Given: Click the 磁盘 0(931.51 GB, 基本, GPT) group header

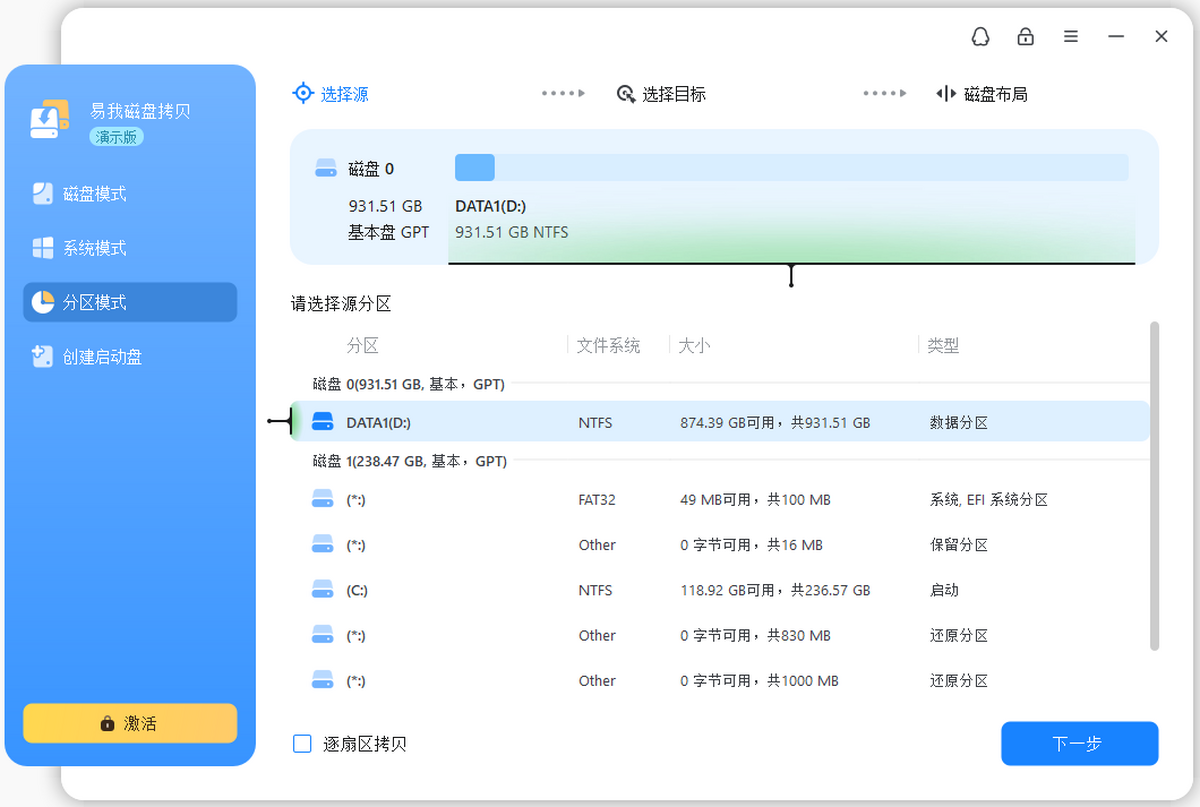Looking at the screenshot, I should pyautogui.click(x=408, y=384).
